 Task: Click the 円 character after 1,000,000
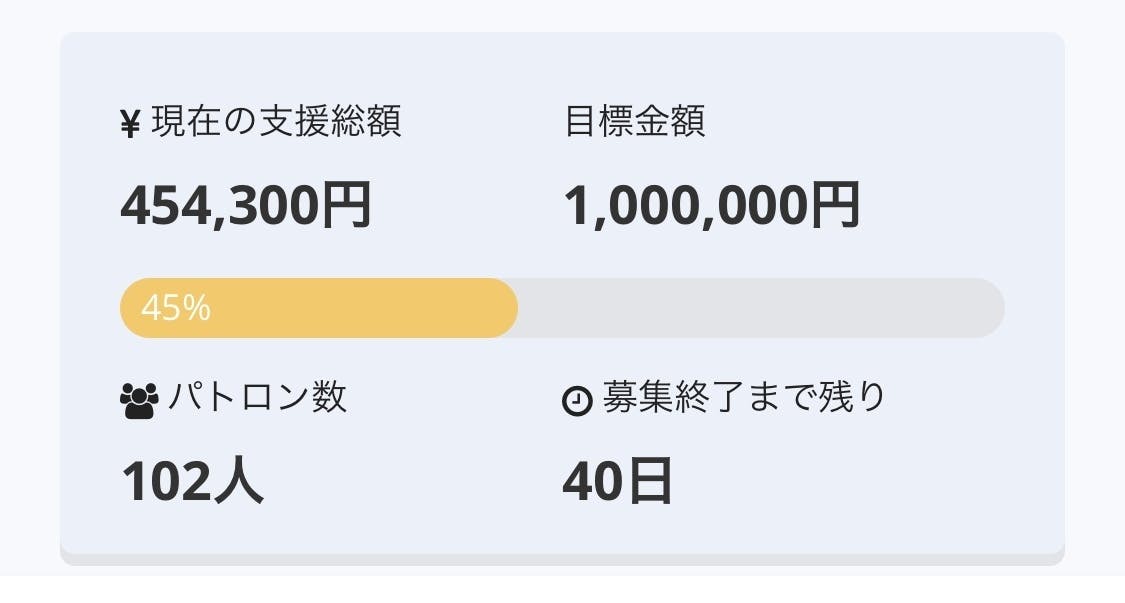[x=834, y=205]
